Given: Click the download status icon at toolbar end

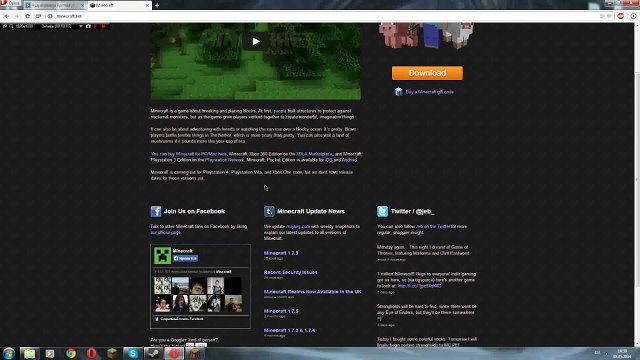Looking at the screenshot, I should coord(633,16).
